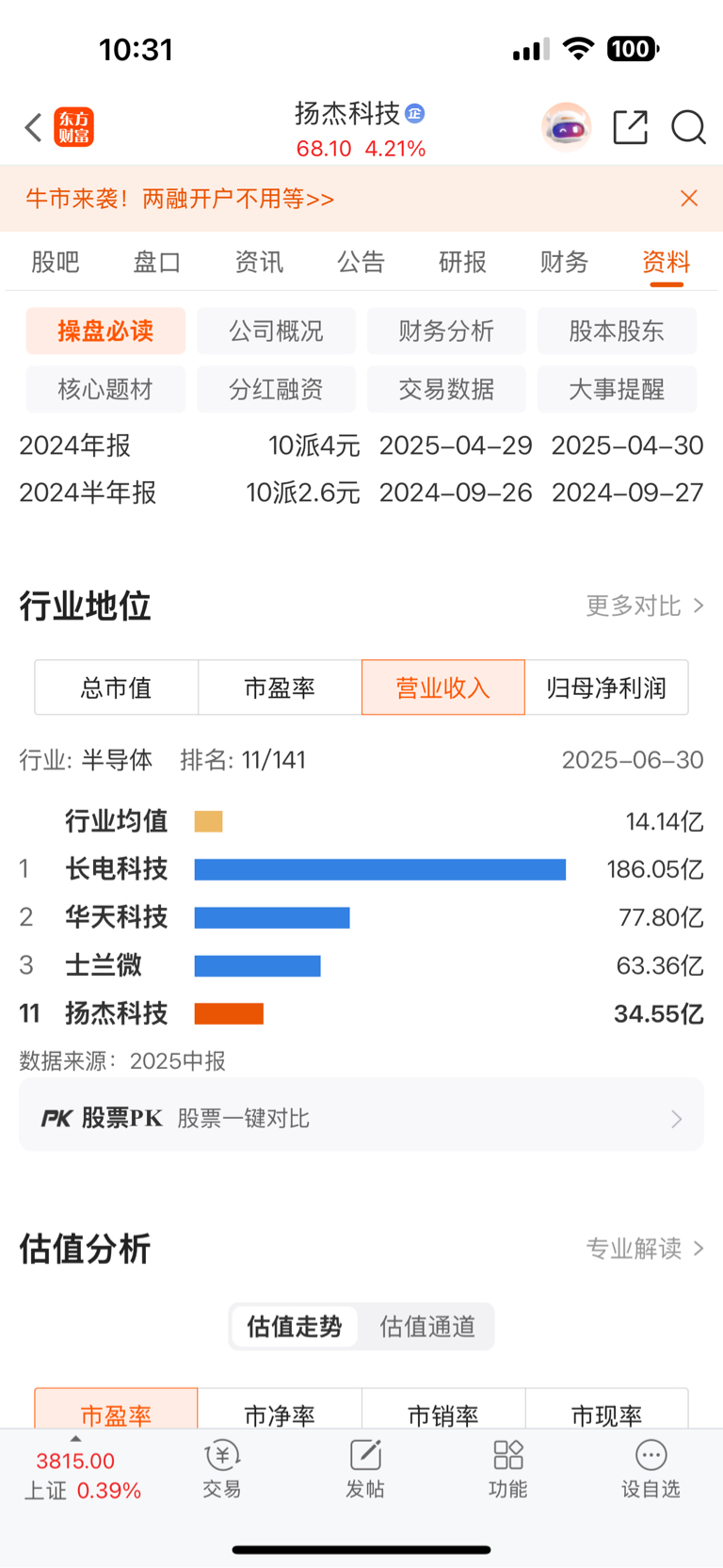Tap the cellular signal icon

point(531,50)
